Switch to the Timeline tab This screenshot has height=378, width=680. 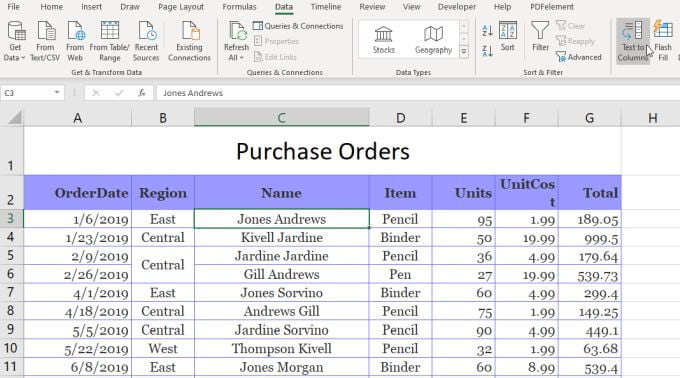pos(326,7)
